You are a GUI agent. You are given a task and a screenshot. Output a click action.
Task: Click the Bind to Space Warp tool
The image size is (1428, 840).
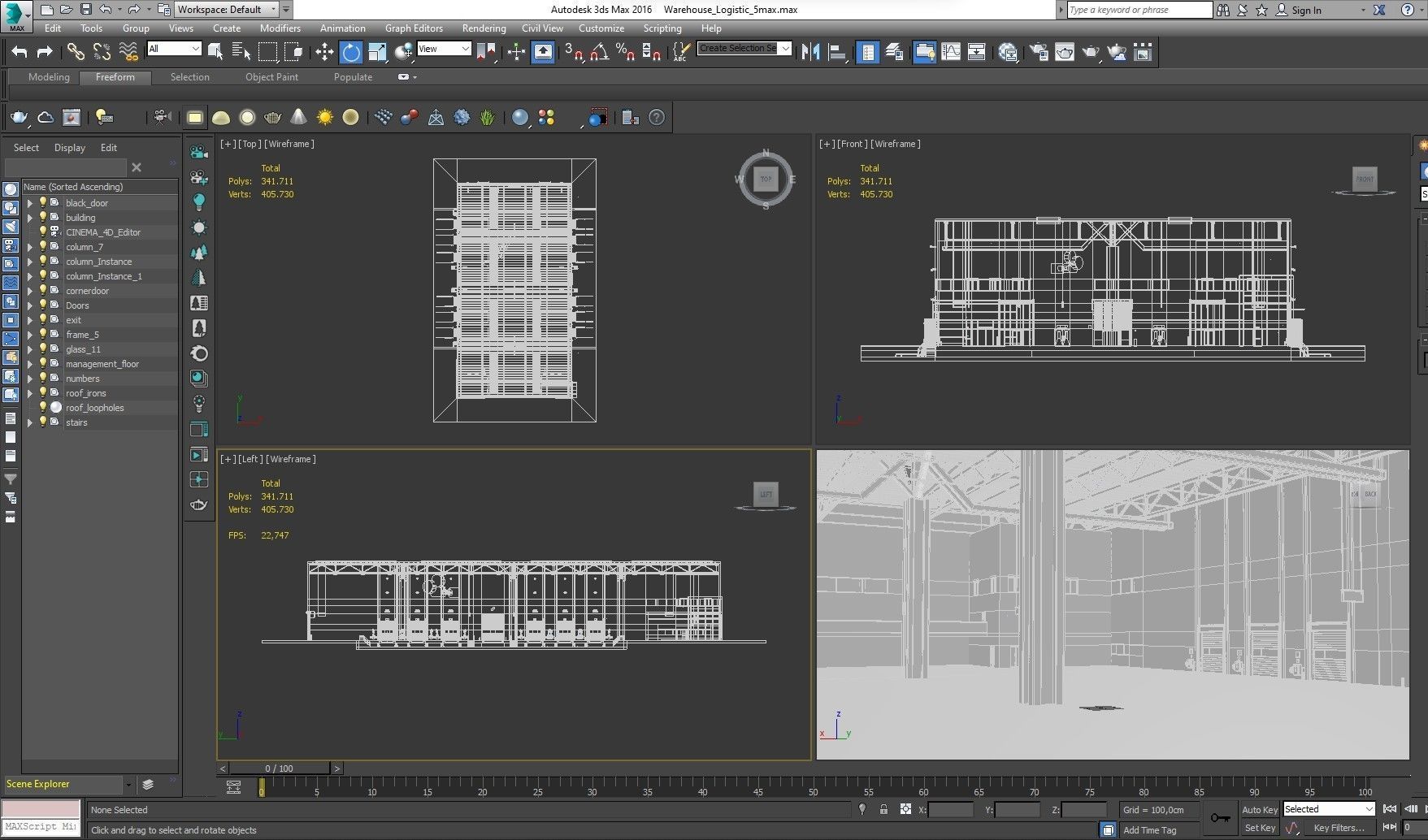[x=128, y=52]
